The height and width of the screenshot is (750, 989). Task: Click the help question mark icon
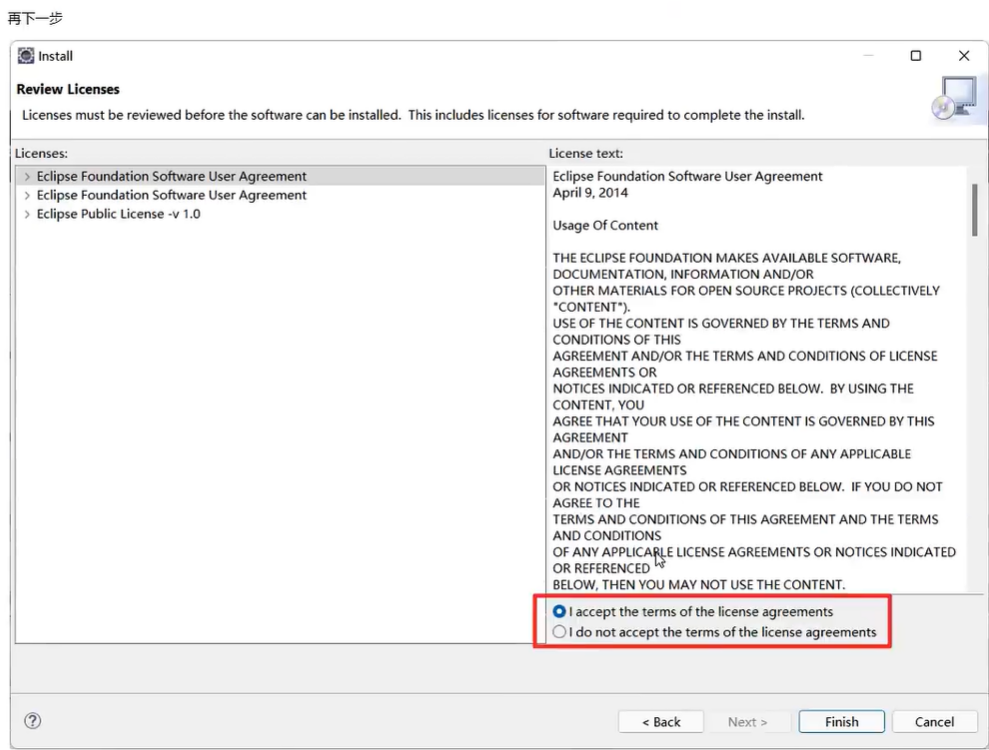click(32, 721)
